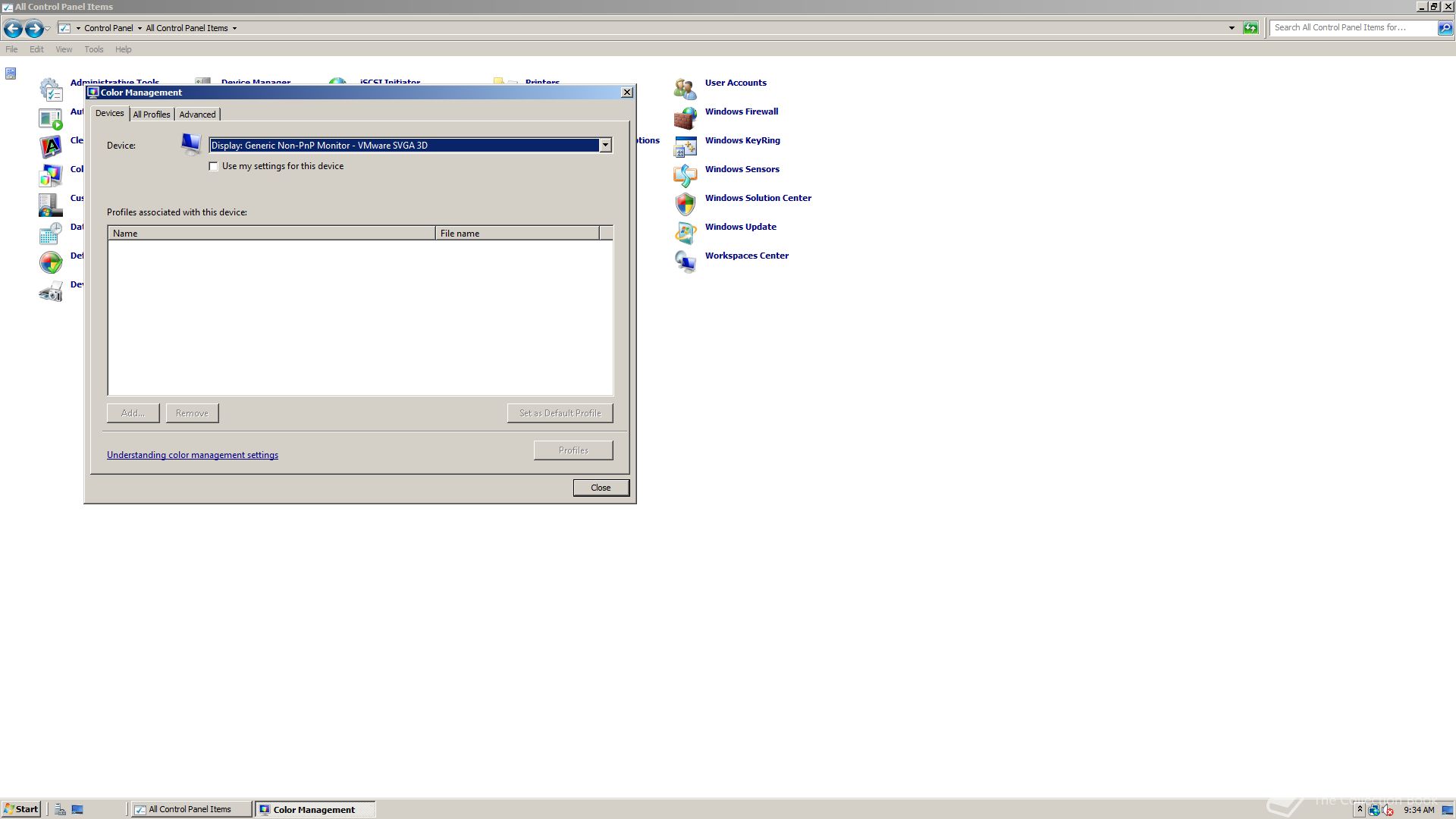Click the muted volume tray icon
The height and width of the screenshot is (819, 1456).
tap(1387, 810)
